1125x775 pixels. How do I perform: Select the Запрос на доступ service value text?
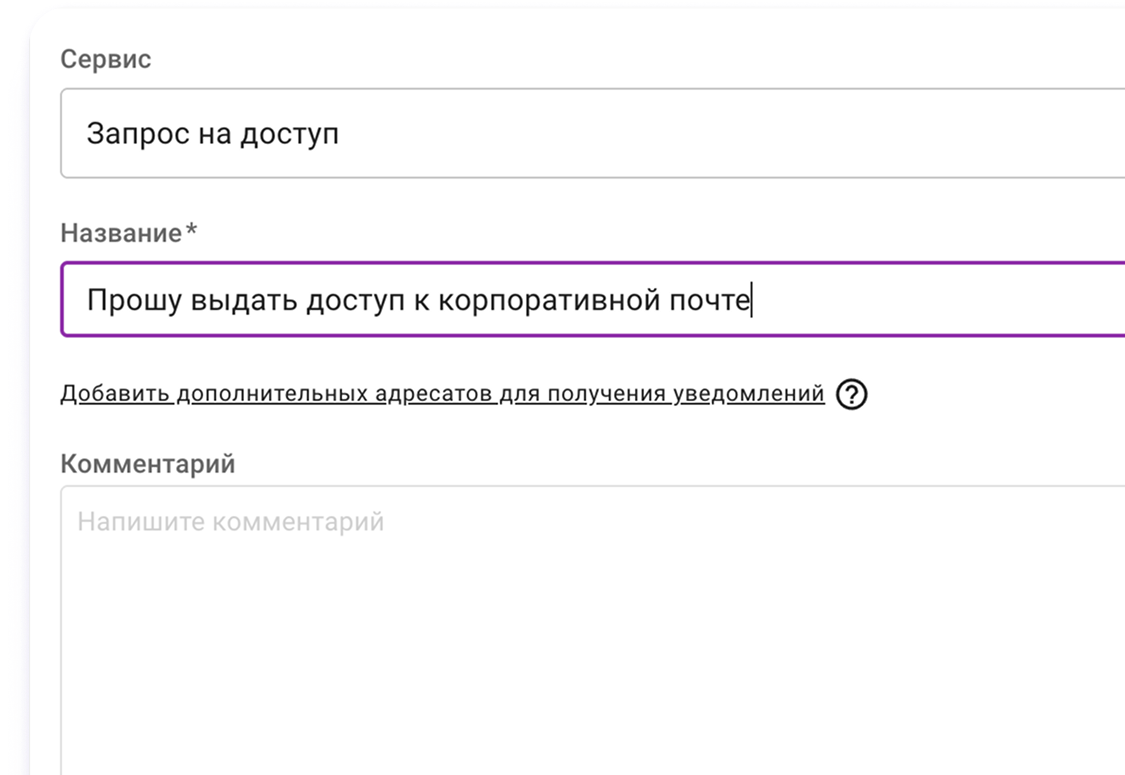point(213,134)
